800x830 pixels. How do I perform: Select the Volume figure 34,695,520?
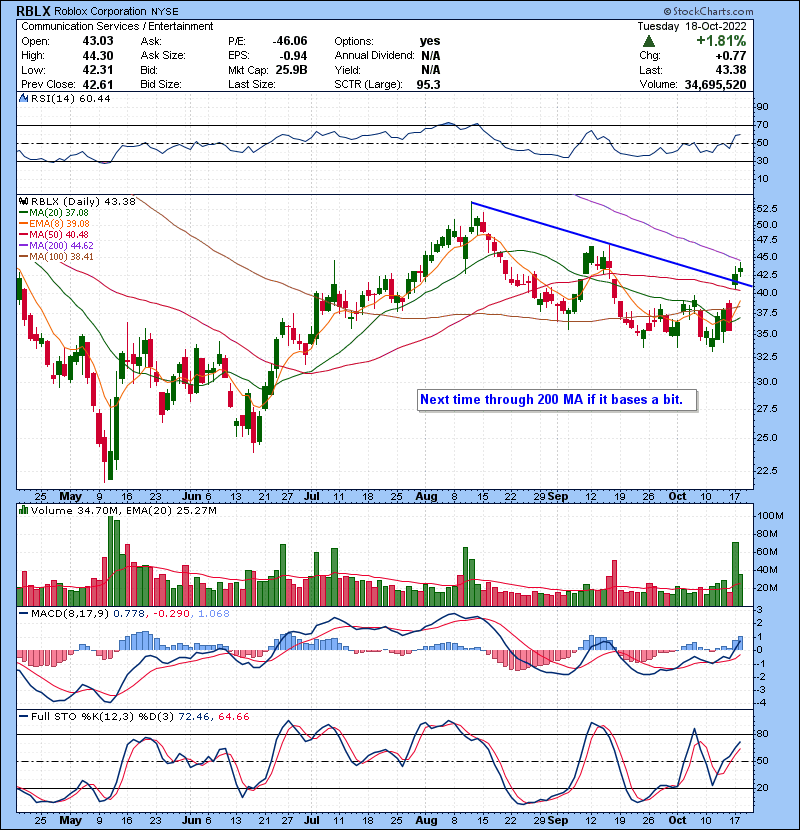tap(715, 84)
